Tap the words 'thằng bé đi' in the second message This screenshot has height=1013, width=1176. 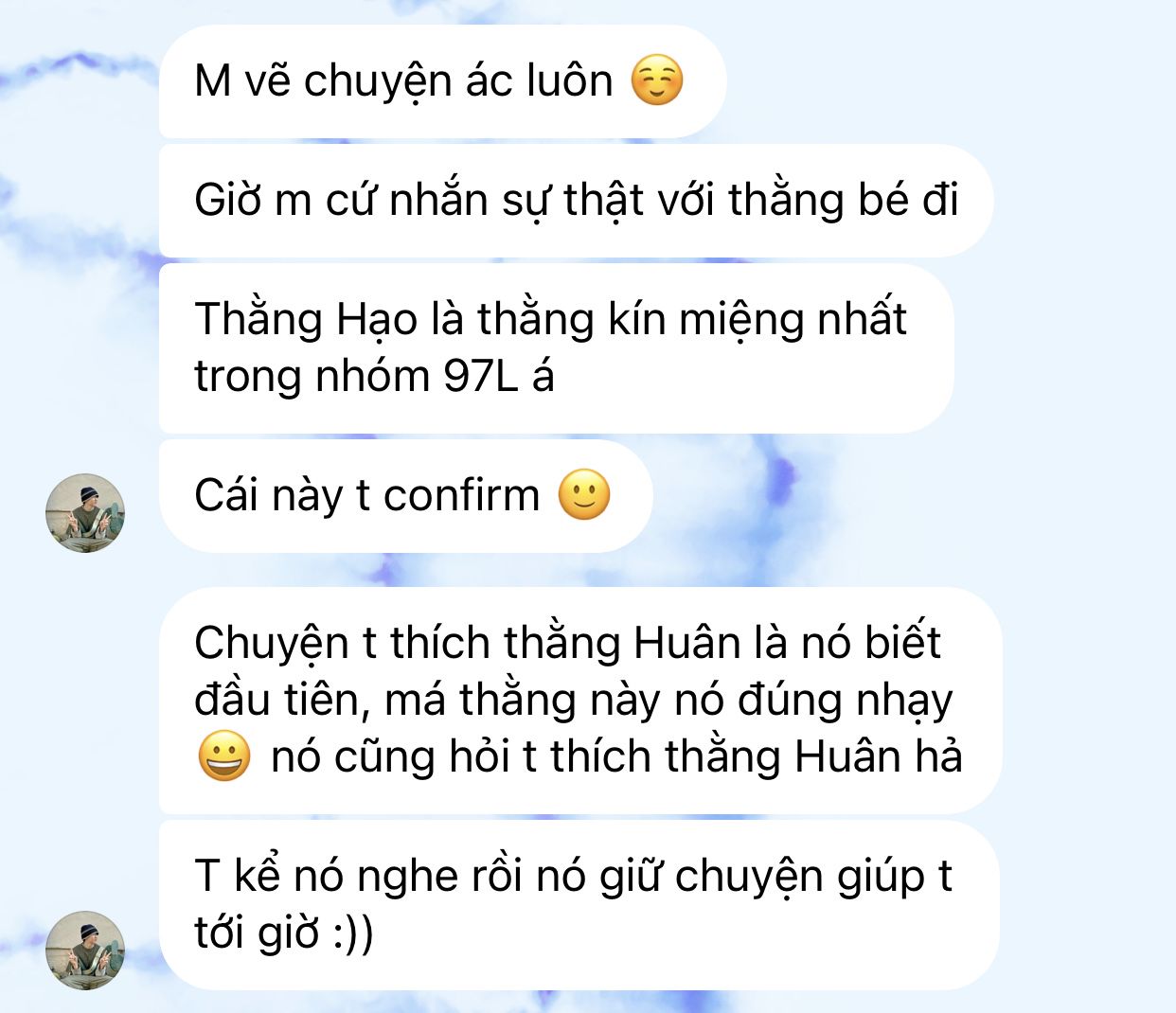click(844, 201)
